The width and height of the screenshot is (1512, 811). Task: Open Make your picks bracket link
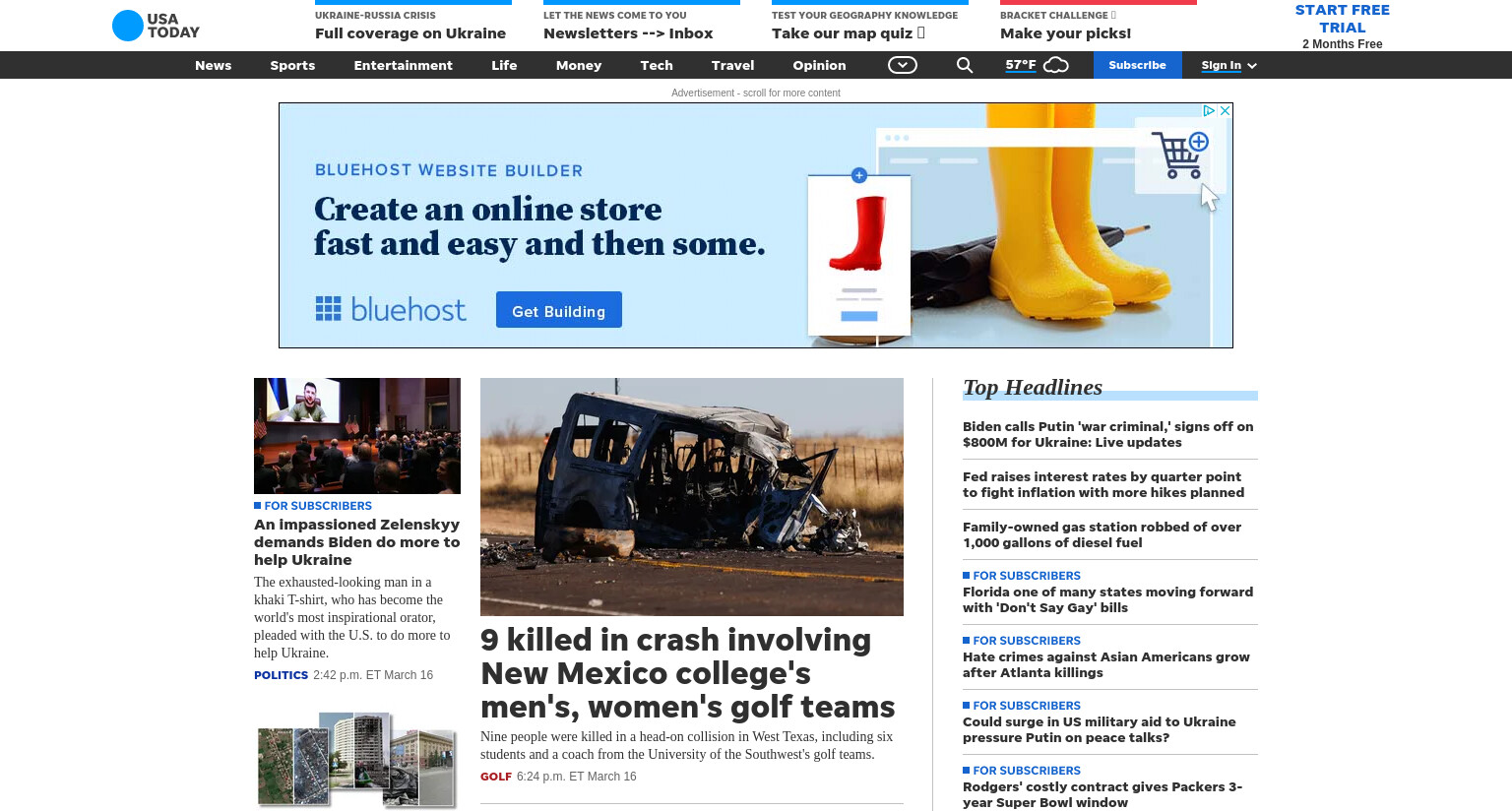coord(1065,33)
